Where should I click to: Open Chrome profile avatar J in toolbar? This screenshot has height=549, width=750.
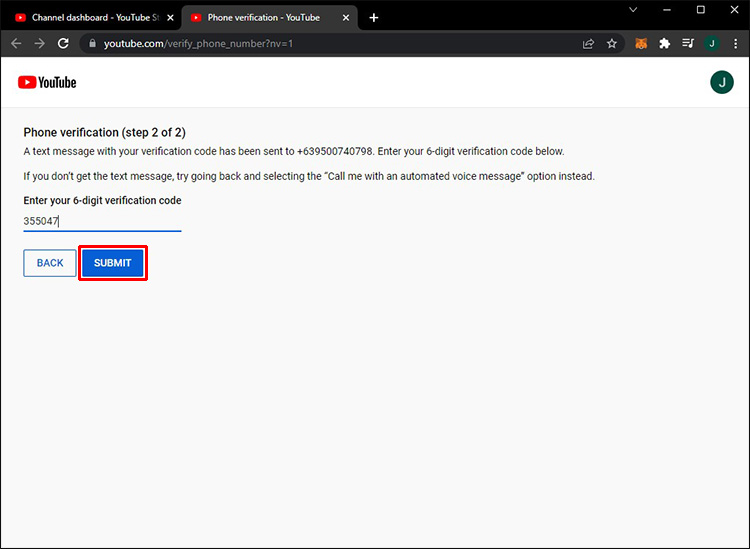pos(712,44)
